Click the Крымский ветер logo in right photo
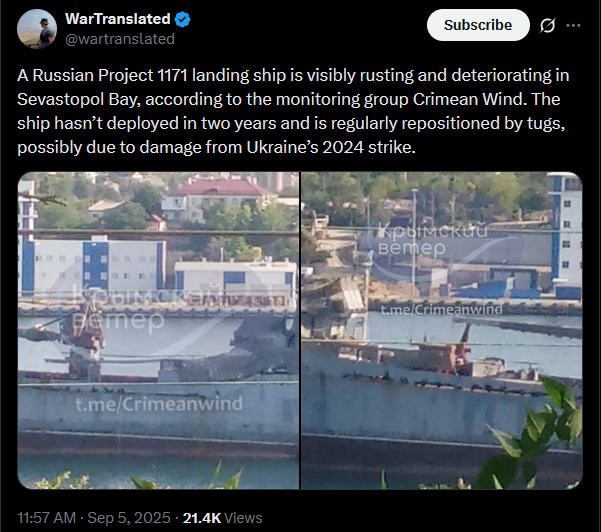 click(432, 239)
